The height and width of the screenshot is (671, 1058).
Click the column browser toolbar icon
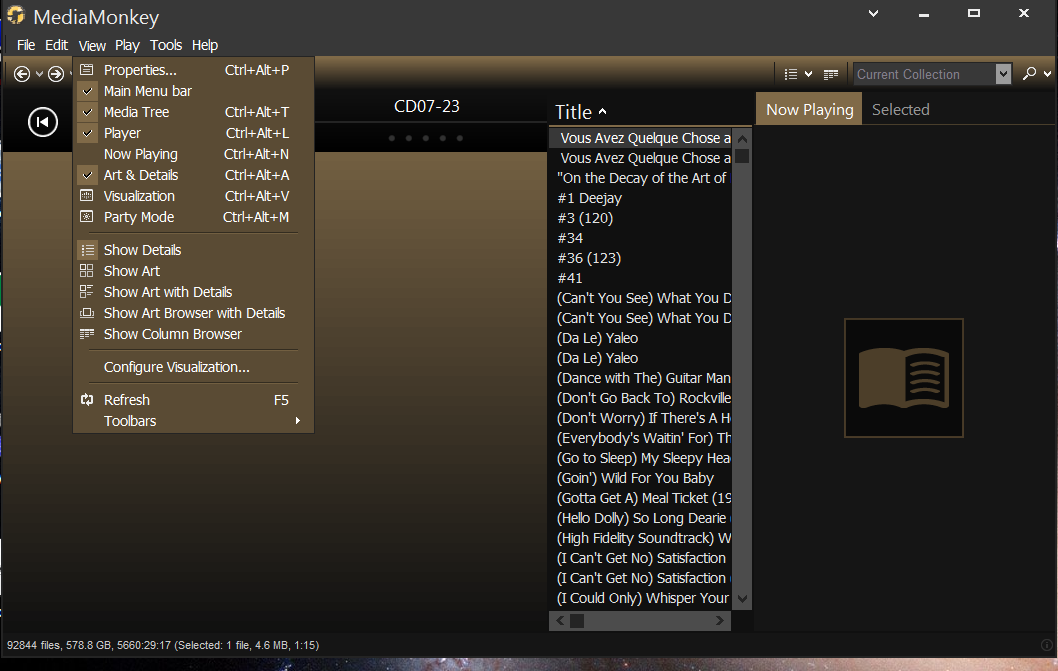pyautogui.click(x=830, y=74)
